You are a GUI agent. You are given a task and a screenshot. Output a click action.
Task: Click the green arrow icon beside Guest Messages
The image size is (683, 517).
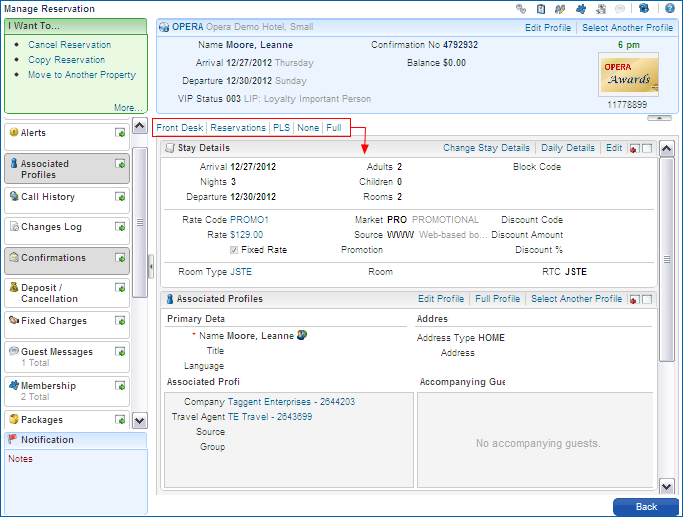pyautogui.click(x=120, y=351)
